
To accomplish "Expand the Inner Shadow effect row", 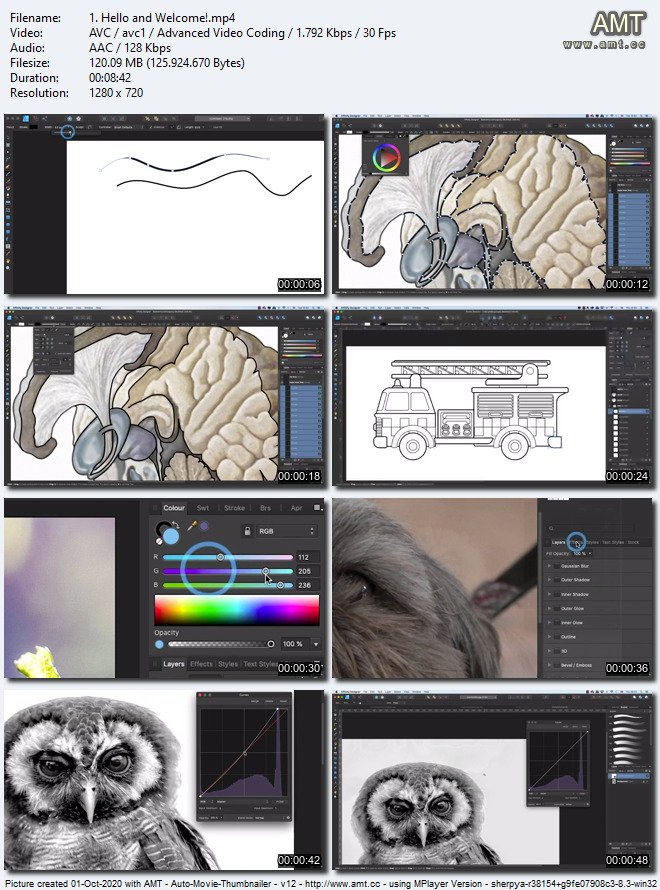I will (x=549, y=594).
